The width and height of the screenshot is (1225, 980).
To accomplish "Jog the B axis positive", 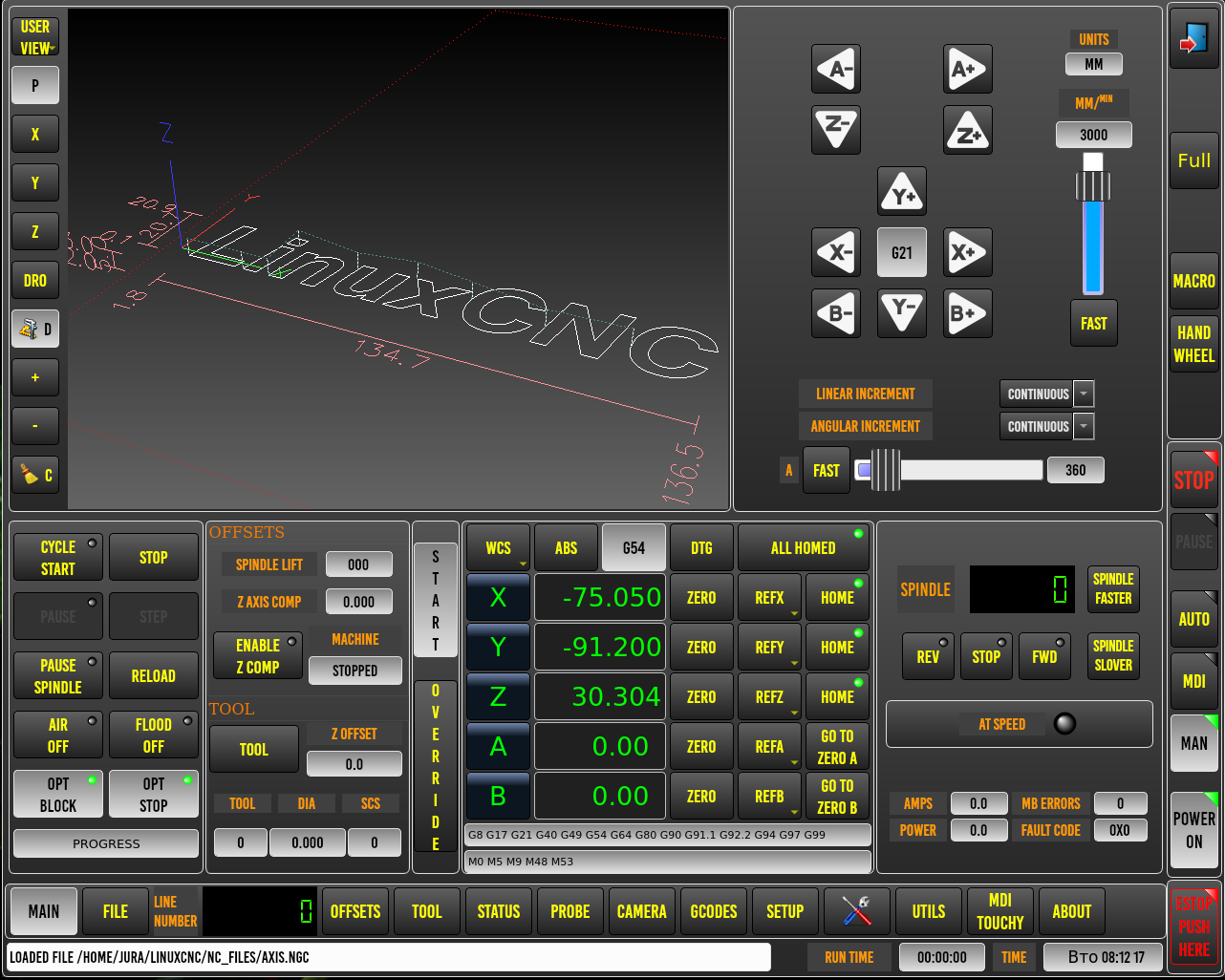I will pyautogui.click(x=968, y=313).
